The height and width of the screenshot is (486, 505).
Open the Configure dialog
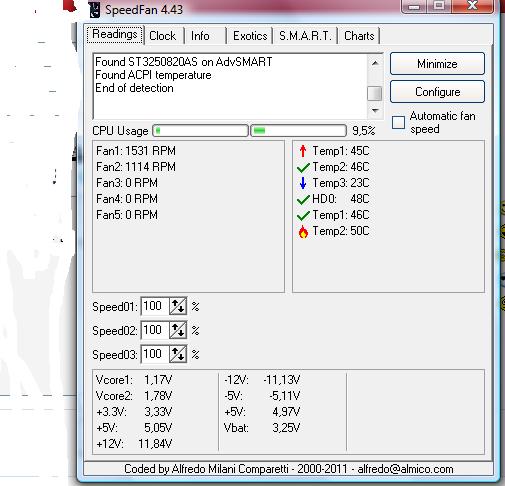tap(437, 91)
